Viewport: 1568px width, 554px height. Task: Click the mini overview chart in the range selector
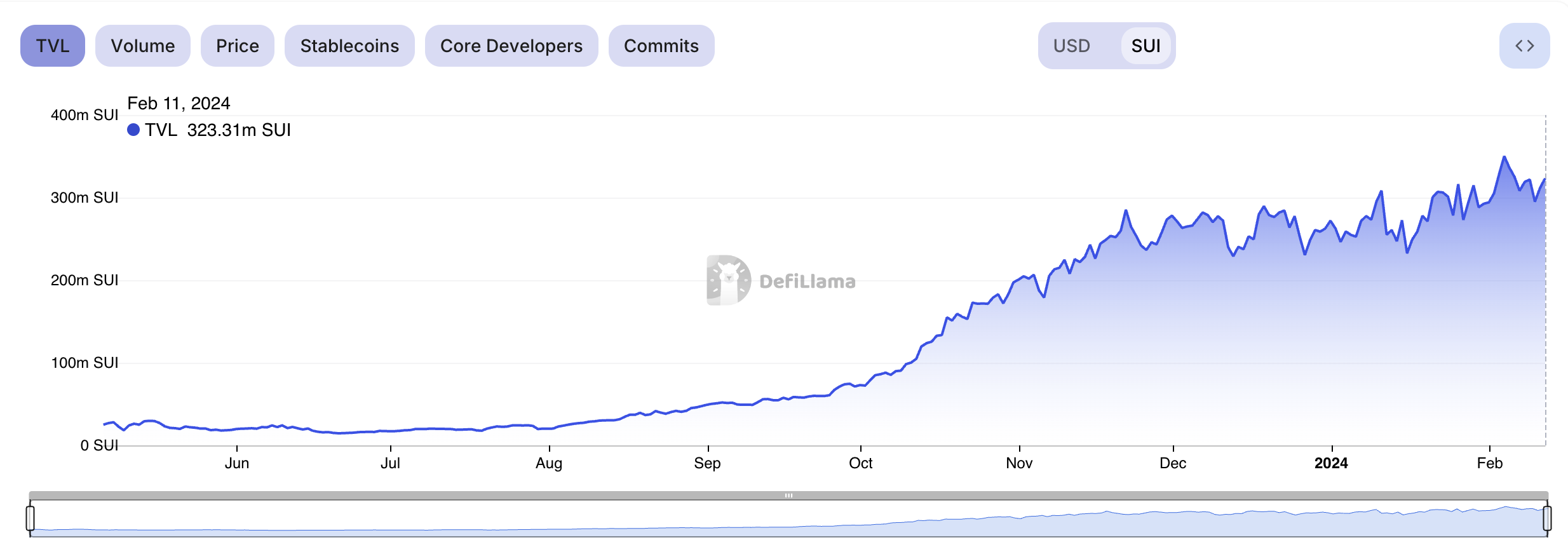788,519
